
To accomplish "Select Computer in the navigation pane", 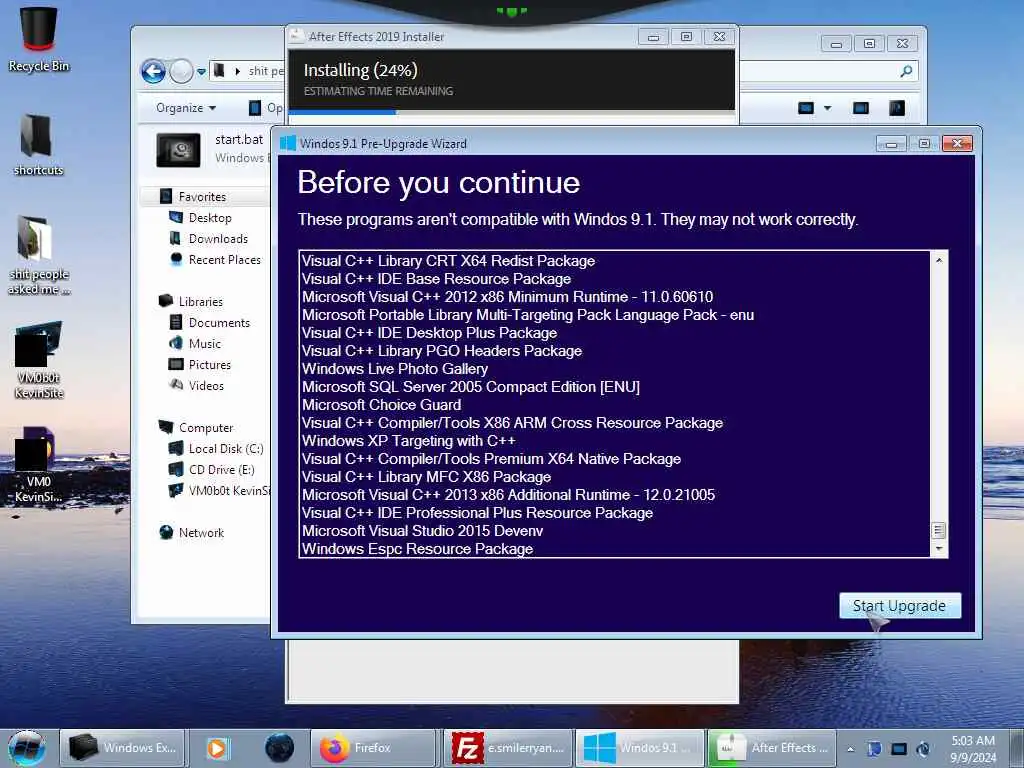I will pyautogui.click(x=206, y=428).
